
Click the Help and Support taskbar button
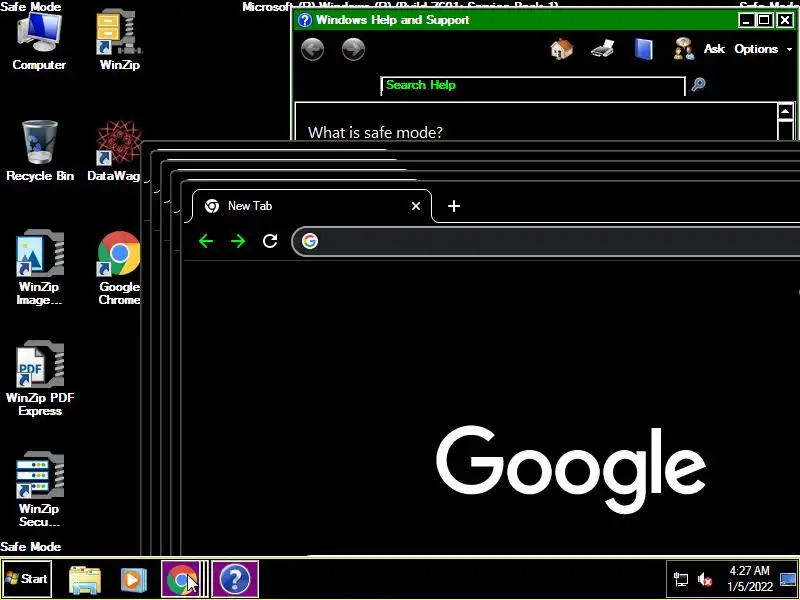click(x=235, y=579)
